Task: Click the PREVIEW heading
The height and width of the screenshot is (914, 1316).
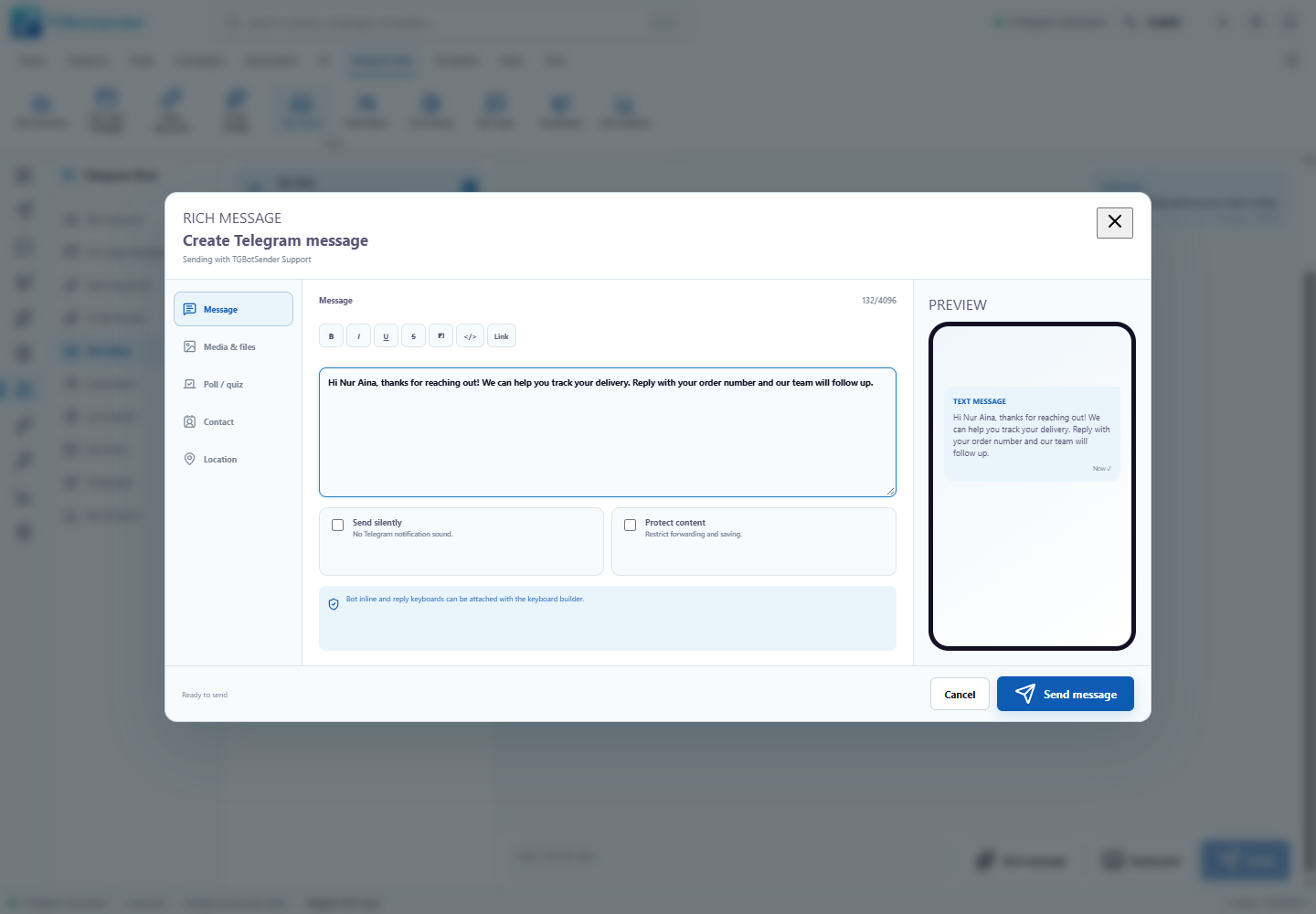Action: coord(958,305)
